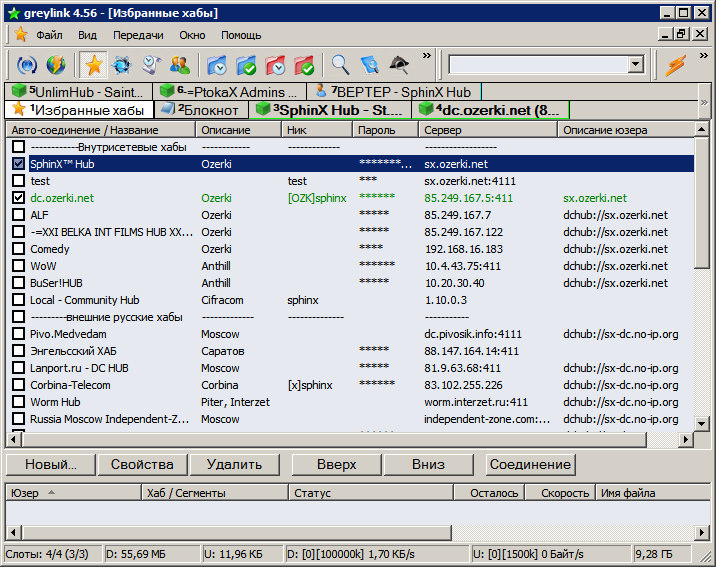Click the toolbar combo box text field
Viewport: 716px width, 567px height.
coord(538,64)
